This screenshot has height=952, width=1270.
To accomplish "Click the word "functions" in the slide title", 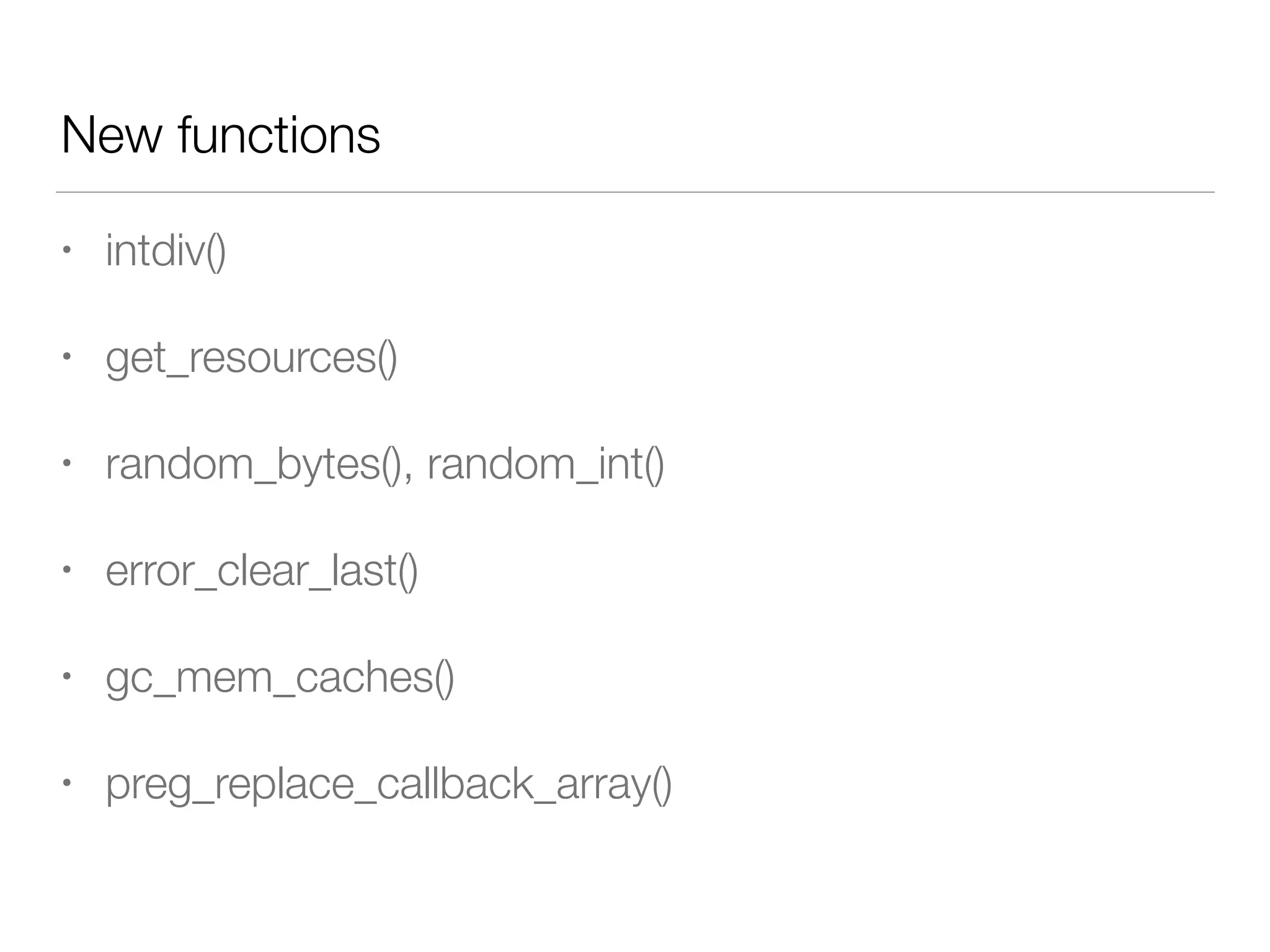I will click(x=278, y=135).
